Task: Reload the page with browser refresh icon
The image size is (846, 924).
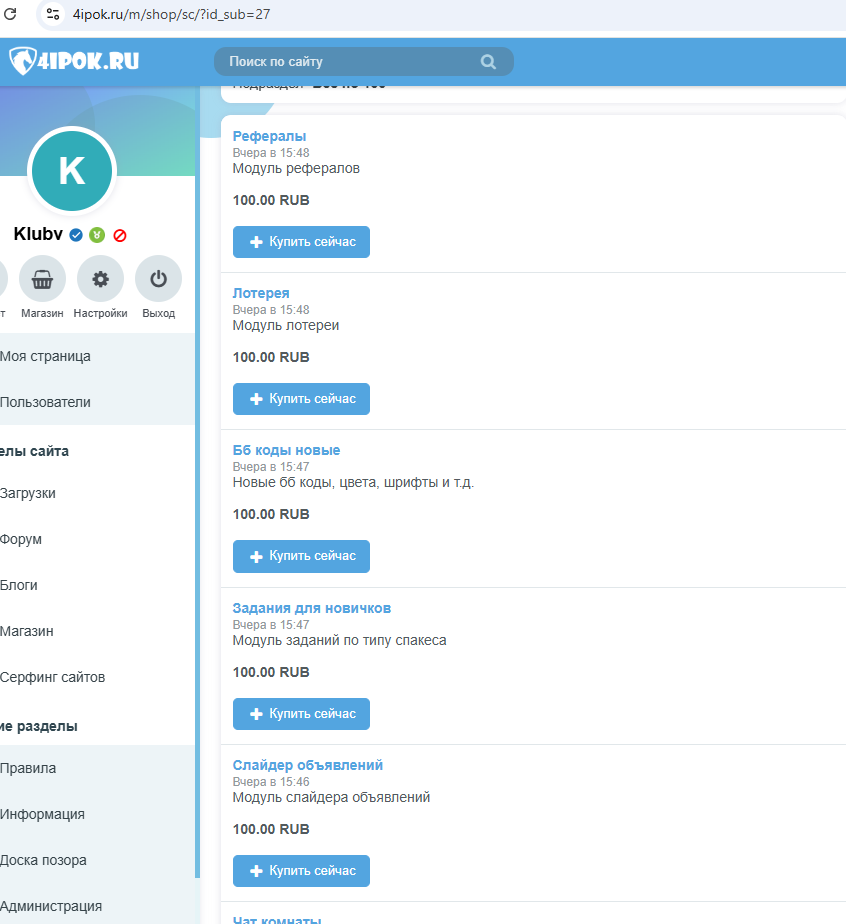Action: [x=11, y=14]
